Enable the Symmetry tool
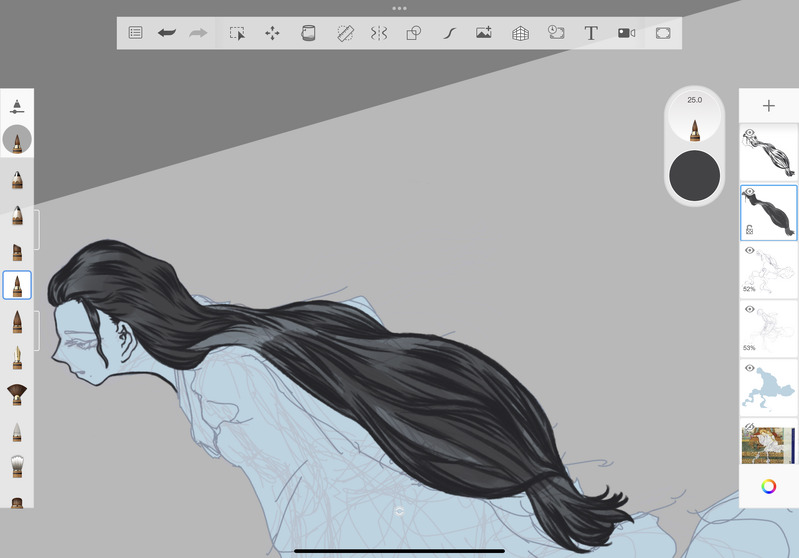 (x=379, y=34)
